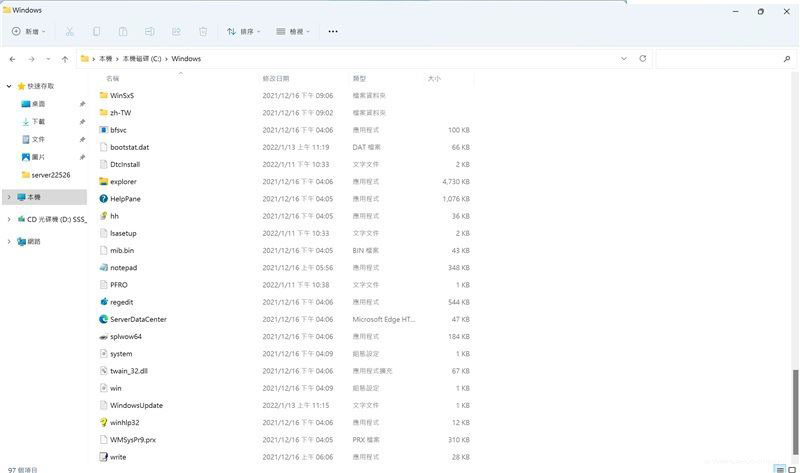
Task: Click the vertical scrollbar thumb in file list
Action: click(795, 412)
